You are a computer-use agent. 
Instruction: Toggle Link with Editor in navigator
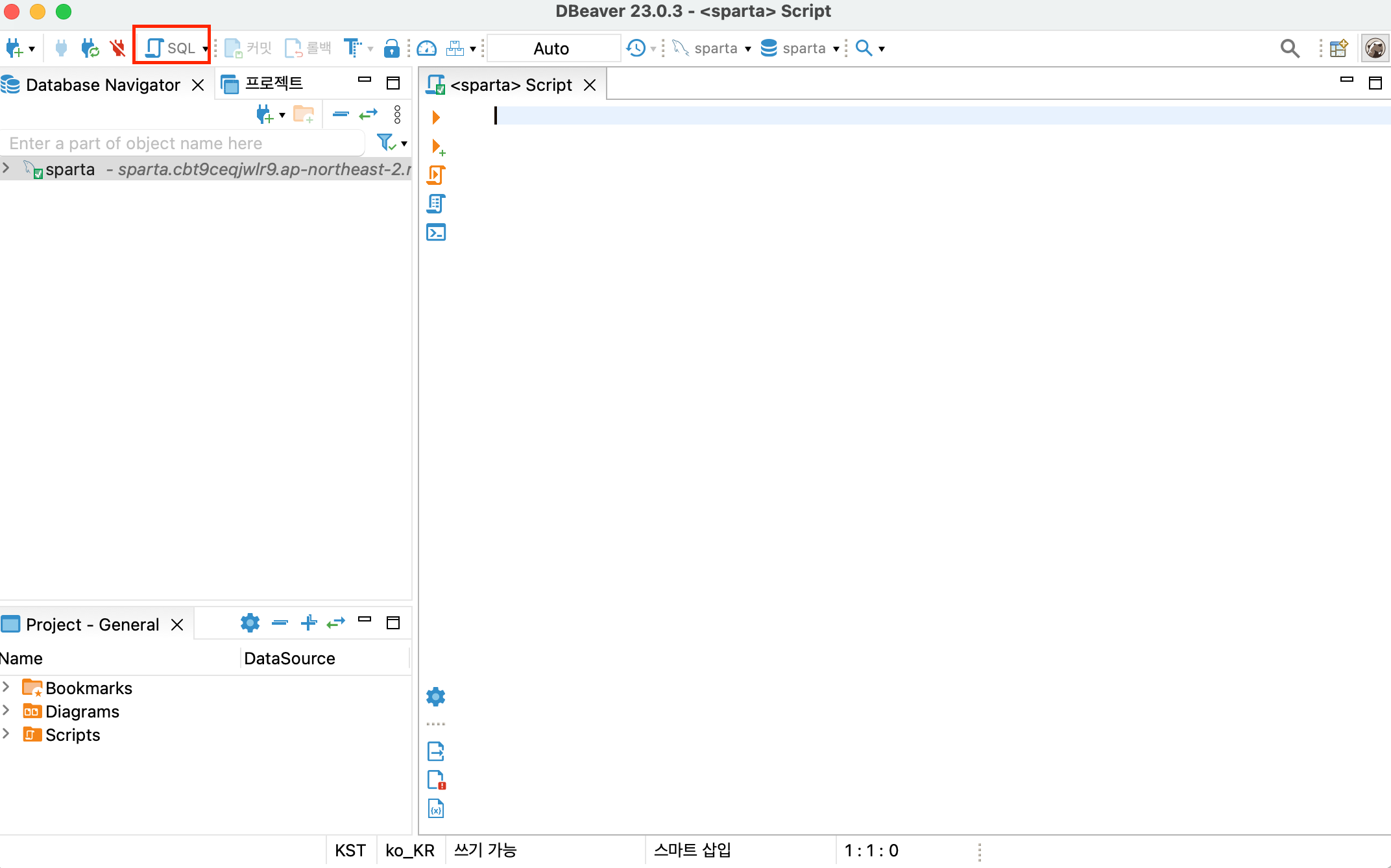(x=368, y=115)
